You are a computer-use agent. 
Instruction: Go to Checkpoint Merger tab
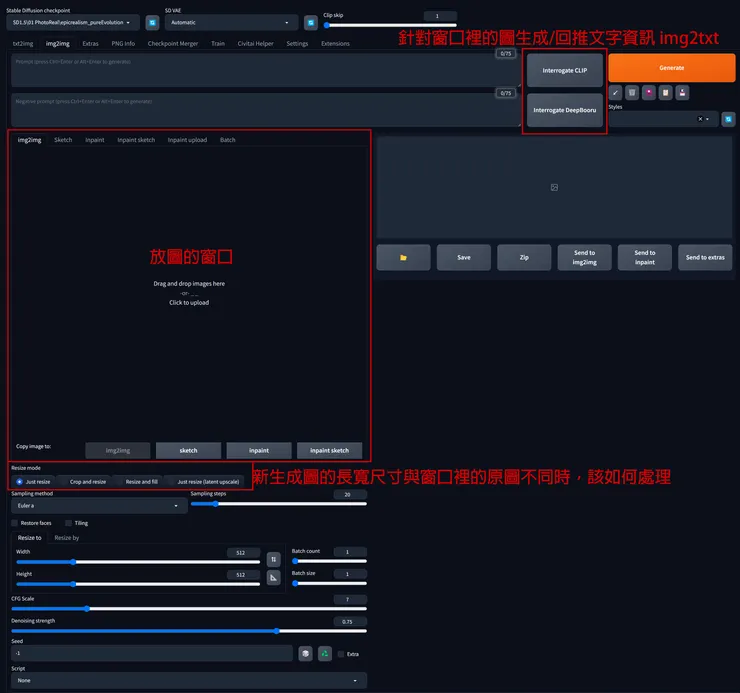[173, 43]
